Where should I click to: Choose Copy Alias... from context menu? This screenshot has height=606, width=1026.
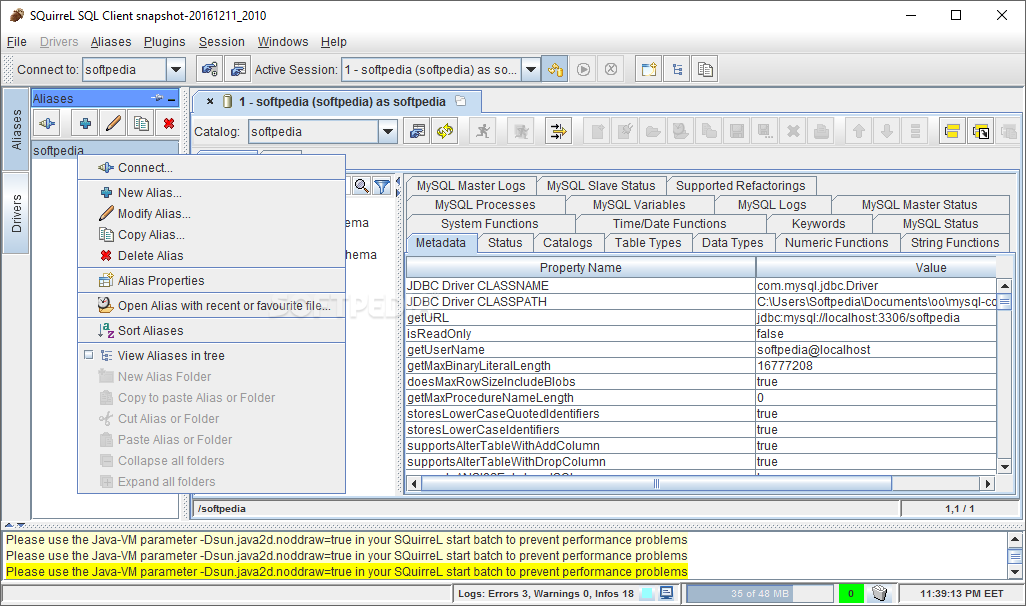(x=211, y=234)
